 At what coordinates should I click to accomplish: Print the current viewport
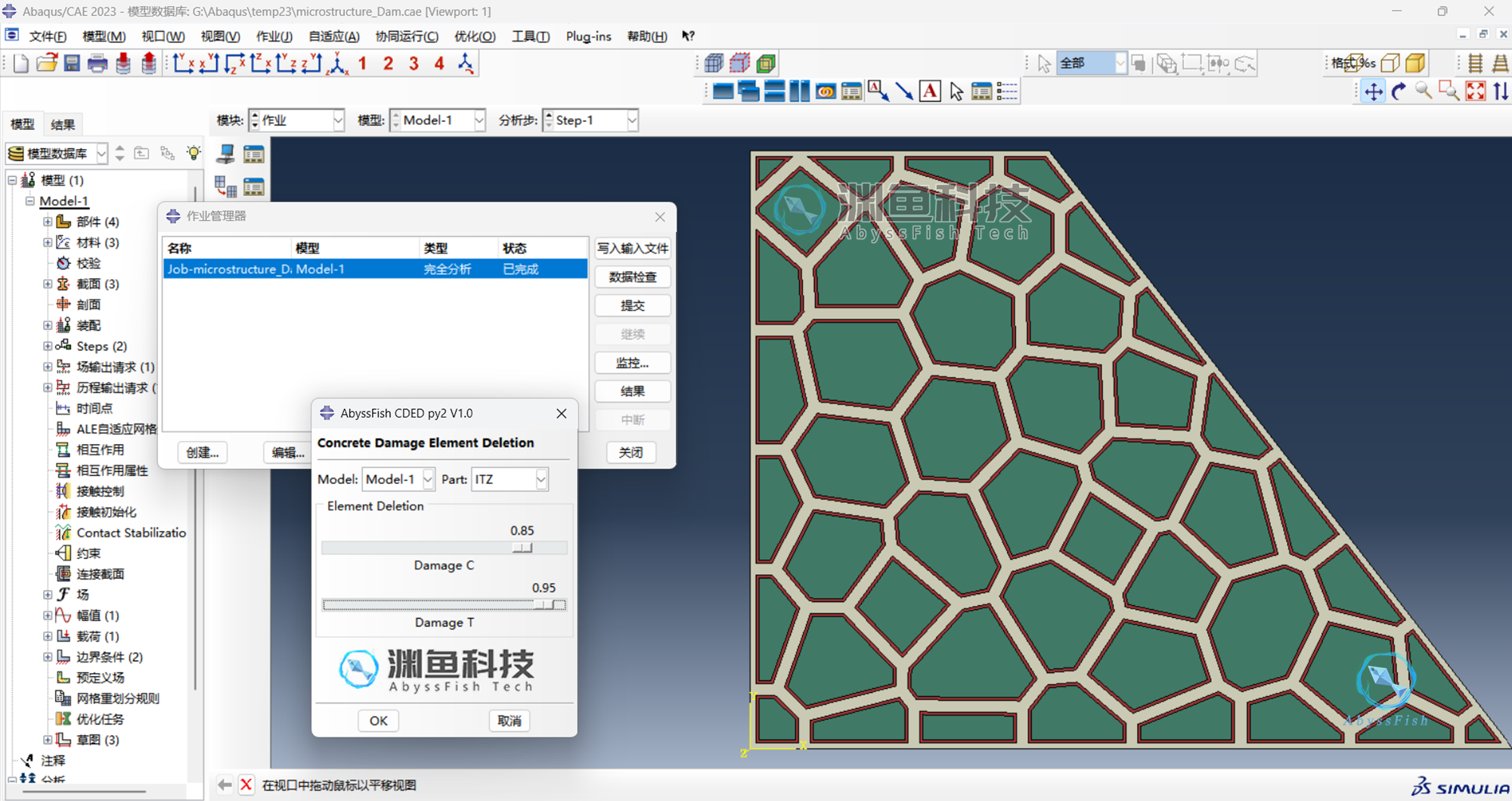point(98,64)
